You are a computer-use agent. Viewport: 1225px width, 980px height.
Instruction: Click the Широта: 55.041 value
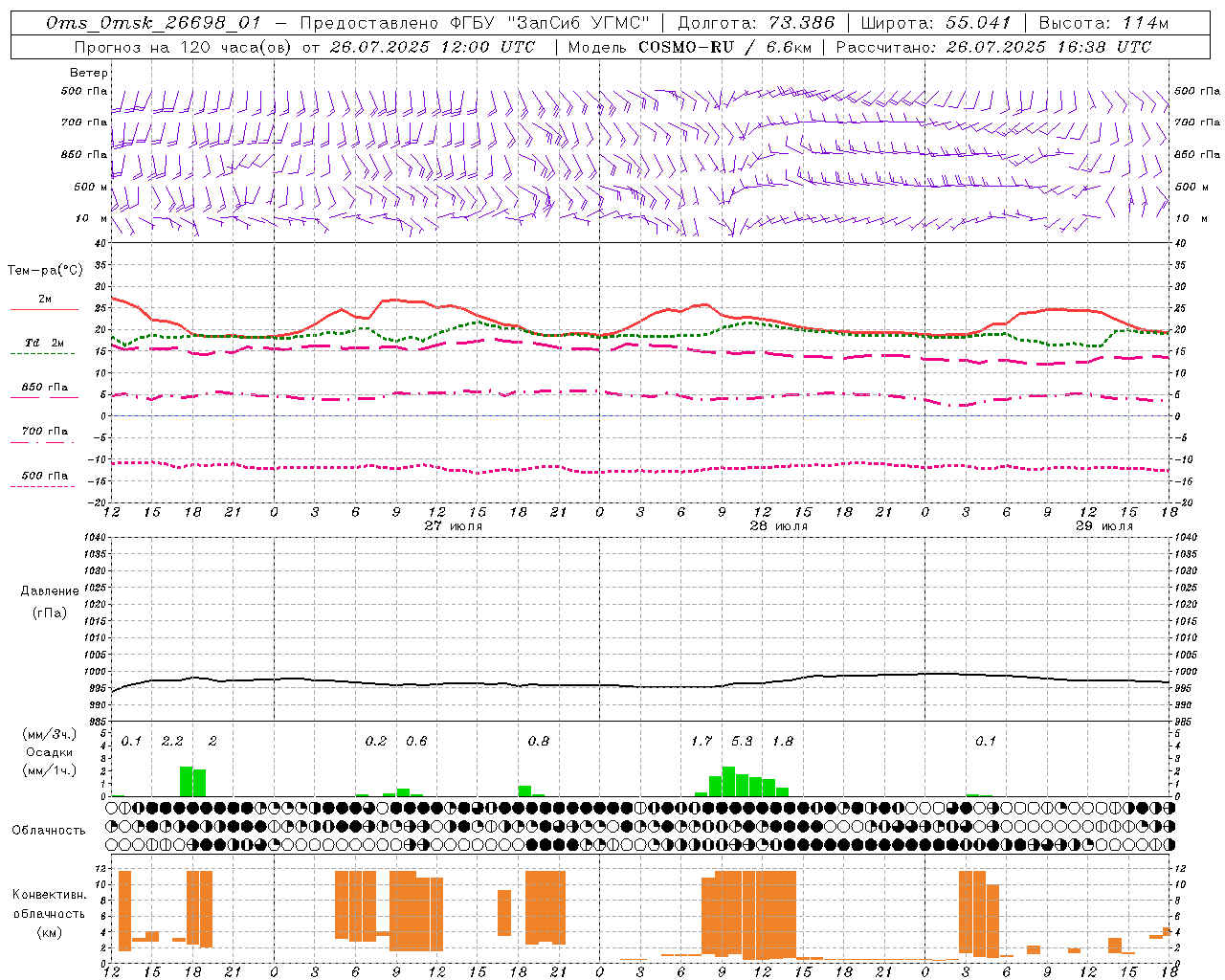click(x=936, y=23)
